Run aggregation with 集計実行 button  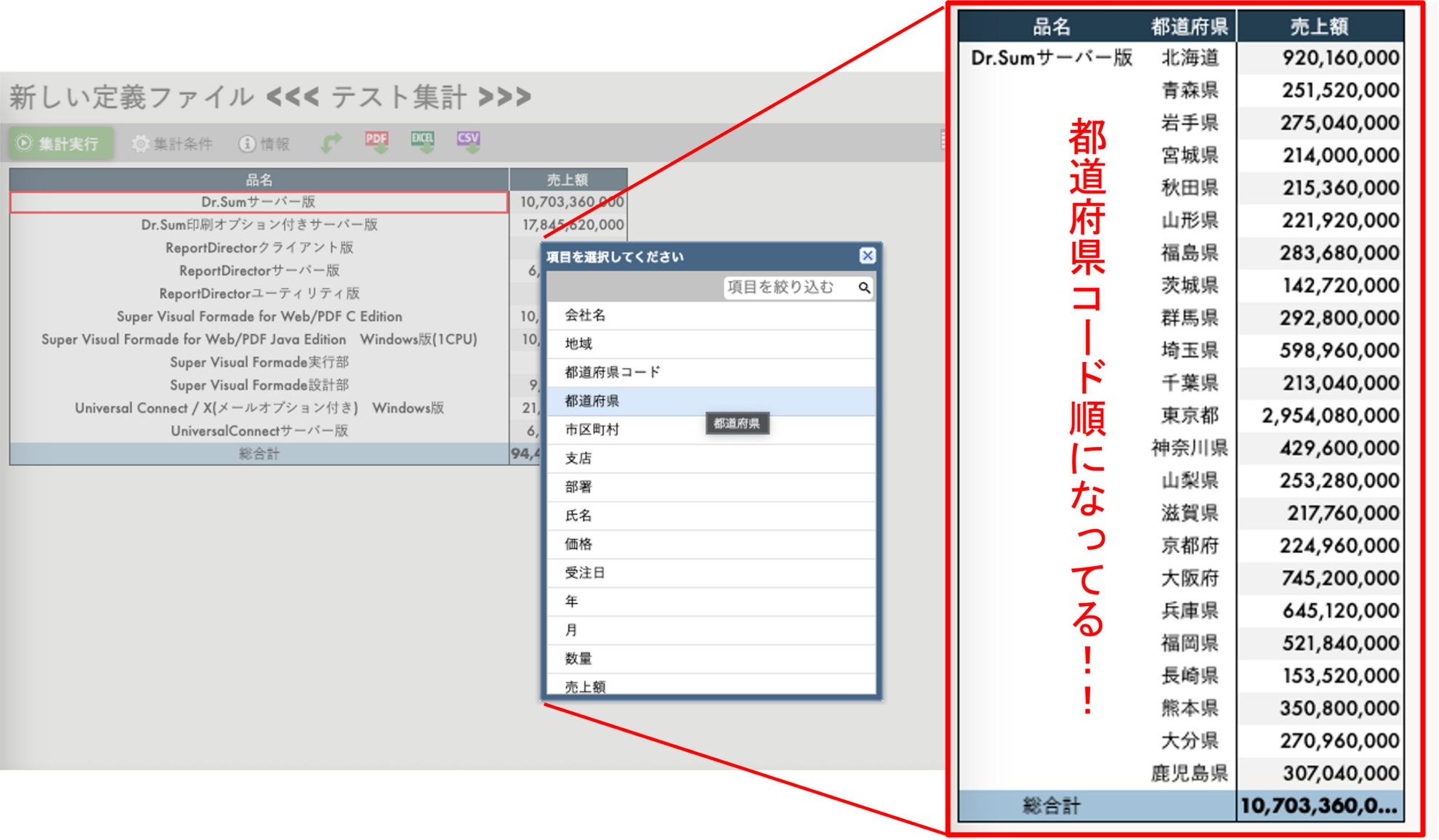(60, 142)
